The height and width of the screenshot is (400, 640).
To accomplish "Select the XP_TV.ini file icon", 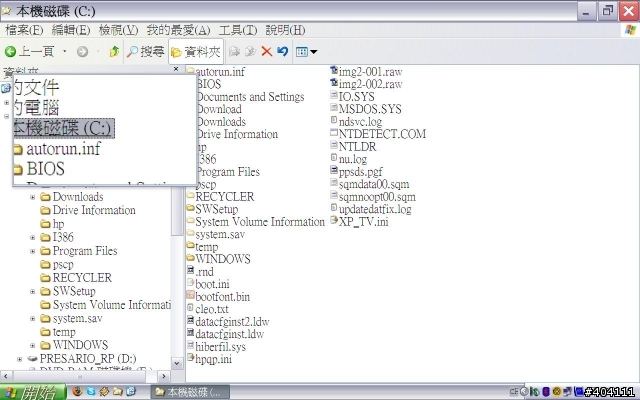I will click(334, 220).
